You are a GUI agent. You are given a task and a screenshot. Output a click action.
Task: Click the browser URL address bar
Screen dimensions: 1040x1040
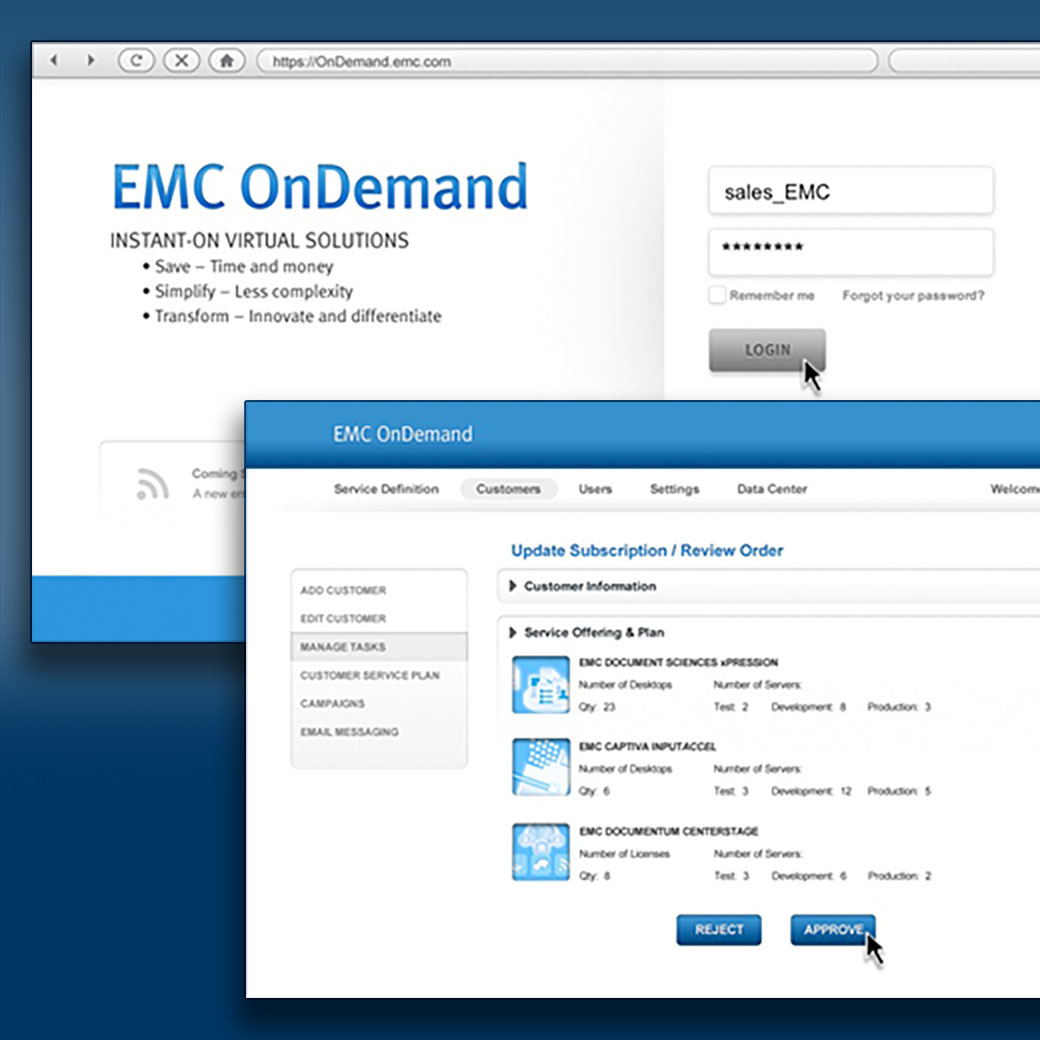pos(566,61)
